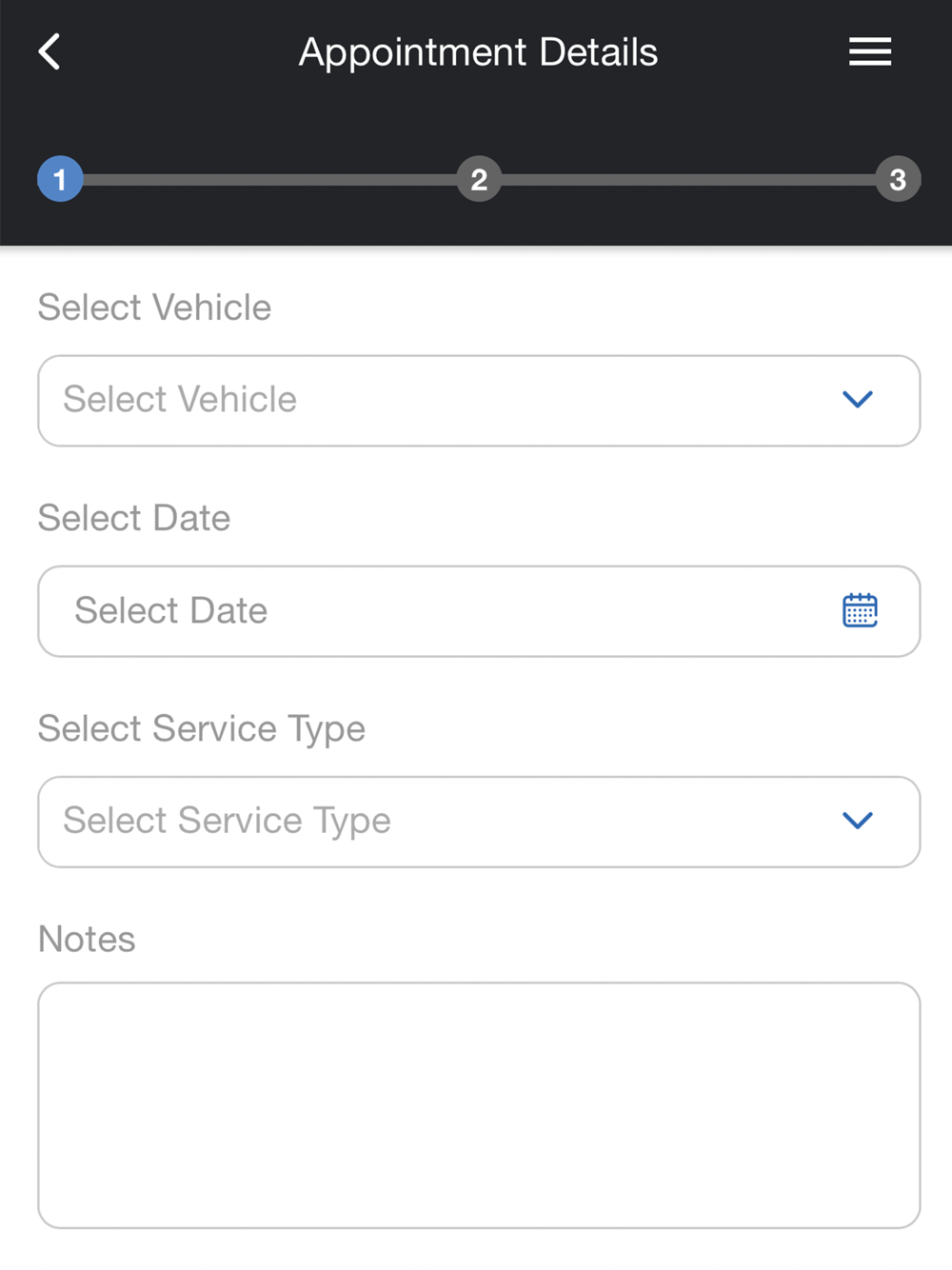Click the Appointment Details title

pyautogui.click(x=478, y=52)
